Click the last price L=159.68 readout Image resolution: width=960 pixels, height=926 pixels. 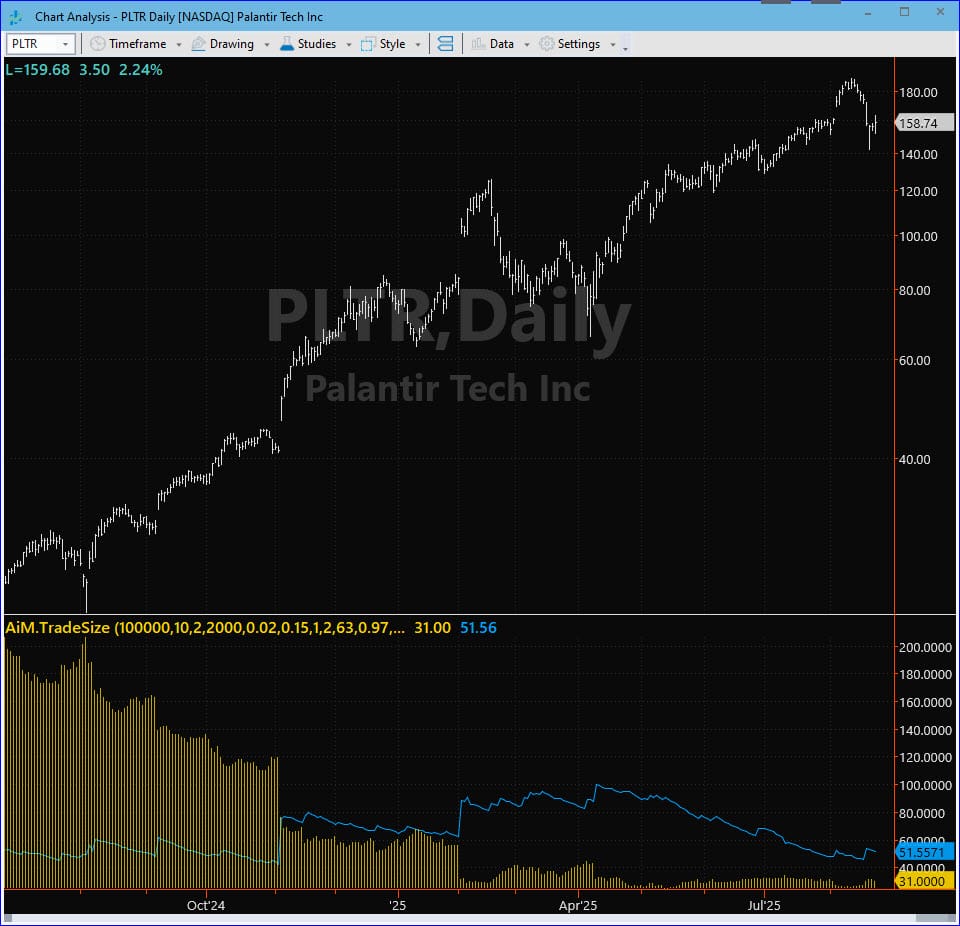(x=37, y=70)
